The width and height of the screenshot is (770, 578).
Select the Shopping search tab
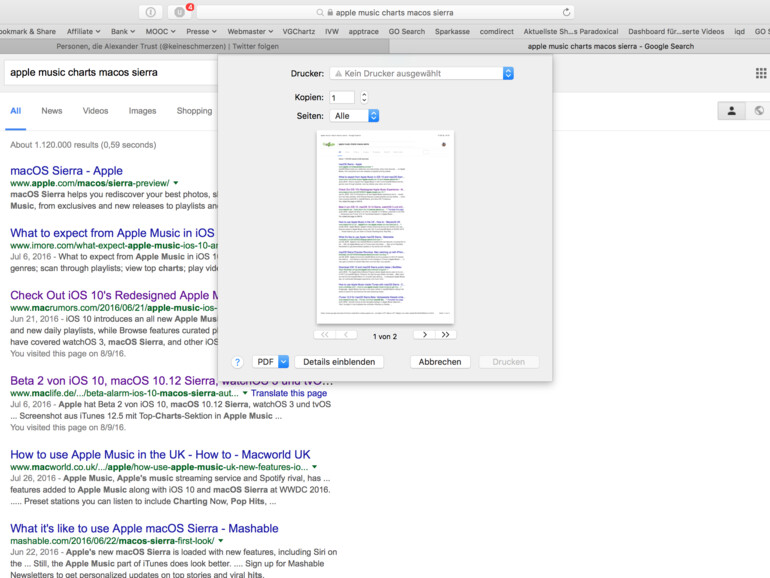[x=194, y=111]
